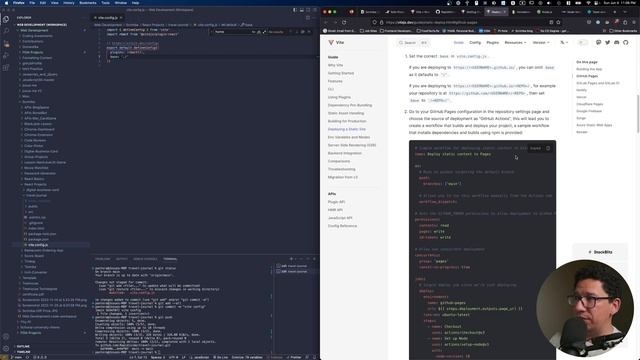Open the Source Control view in VS Code

(6, 43)
